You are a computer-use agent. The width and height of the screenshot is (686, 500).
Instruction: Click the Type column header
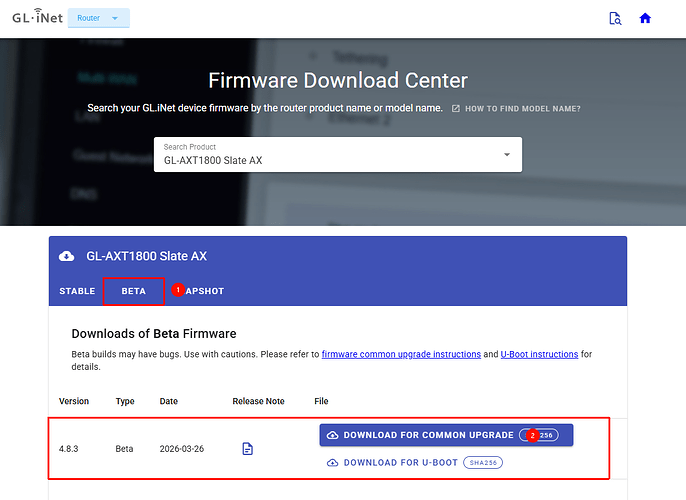pos(125,401)
